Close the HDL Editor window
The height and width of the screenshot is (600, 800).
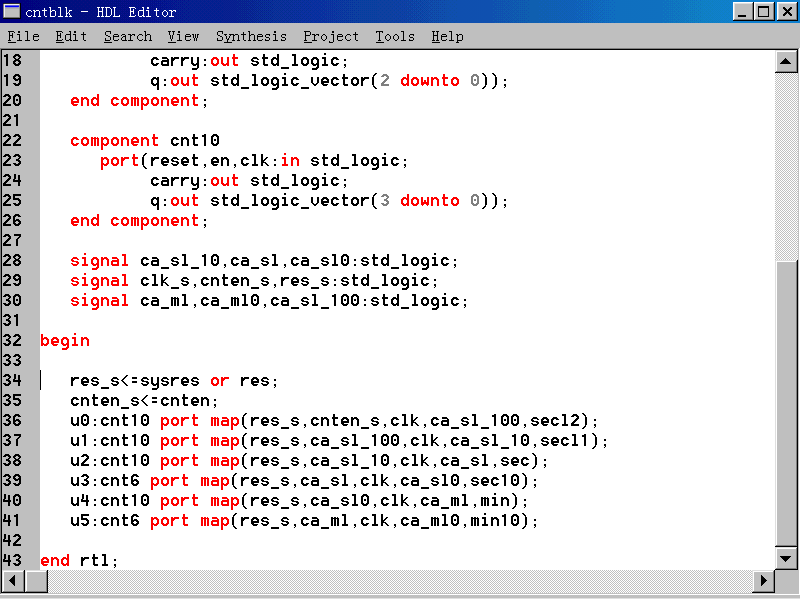pyautogui.click(x=787, y=12)
